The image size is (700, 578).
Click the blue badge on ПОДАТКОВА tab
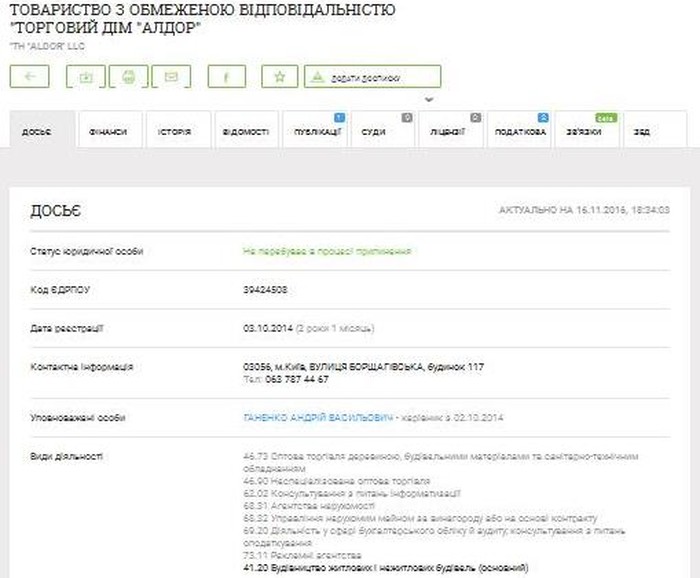tap(543, 117)
